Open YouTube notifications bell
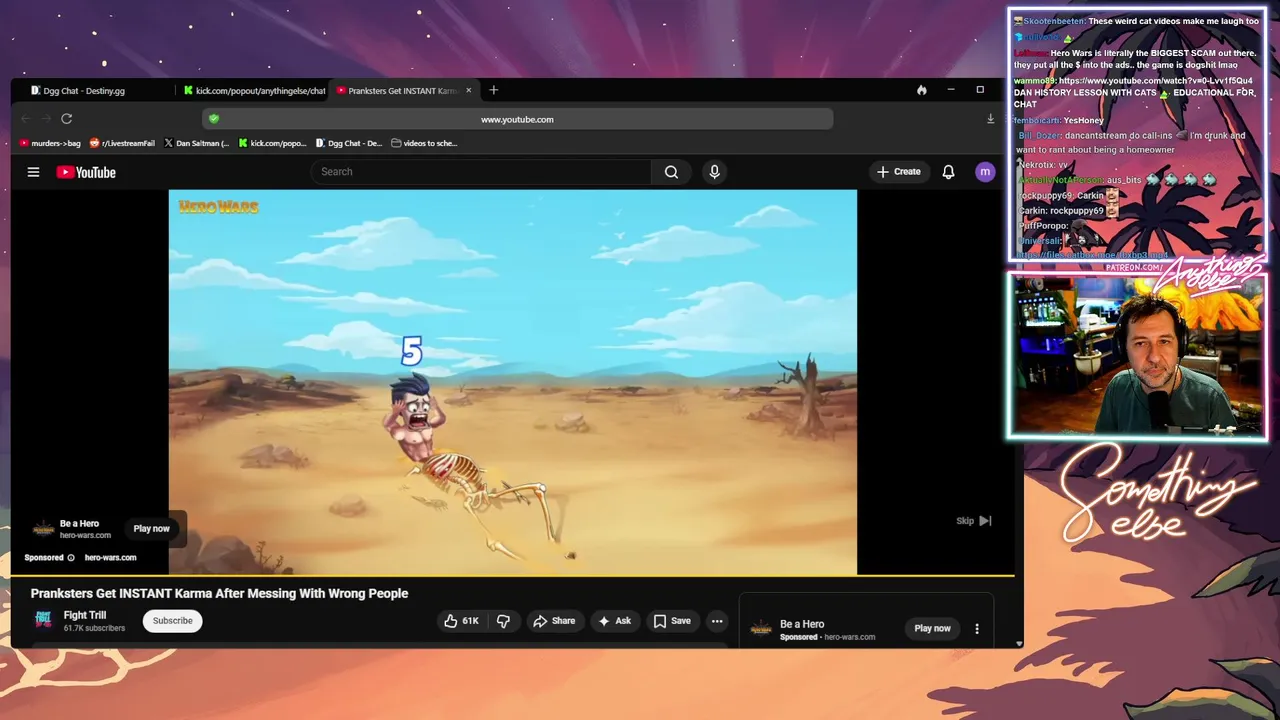The height and width of the screenshot is (720, 1280). coord(948,172)
